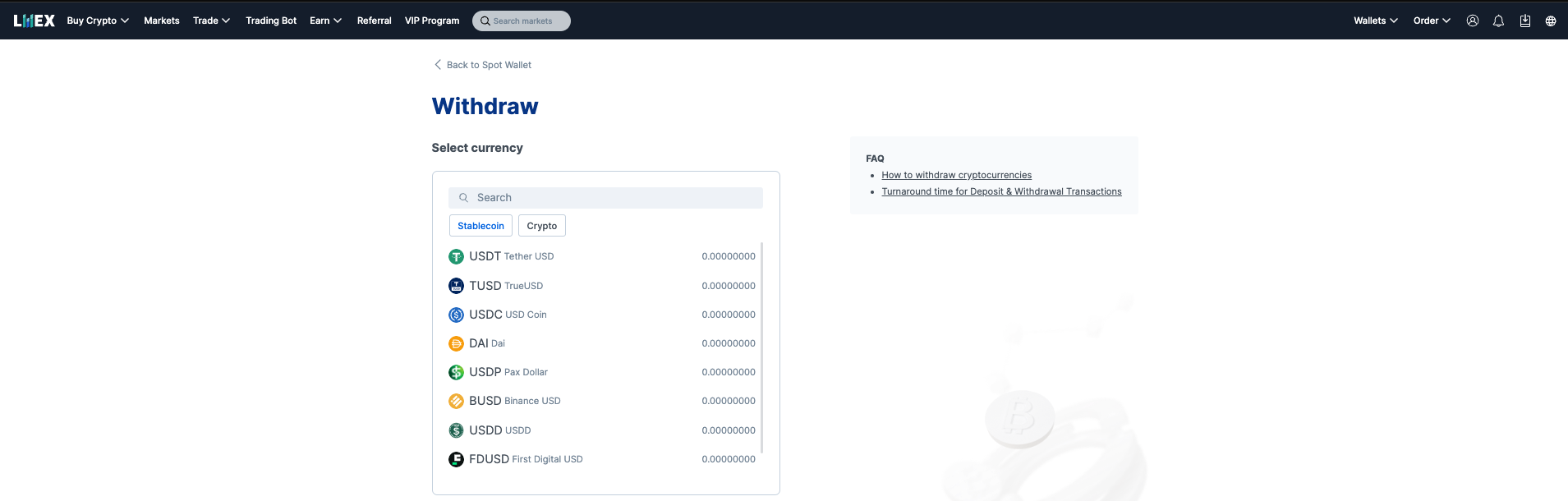Screen dimensions: 1568x501
Task: Click the TUSD TrueUSD coin icon
Action: point(456,286)
